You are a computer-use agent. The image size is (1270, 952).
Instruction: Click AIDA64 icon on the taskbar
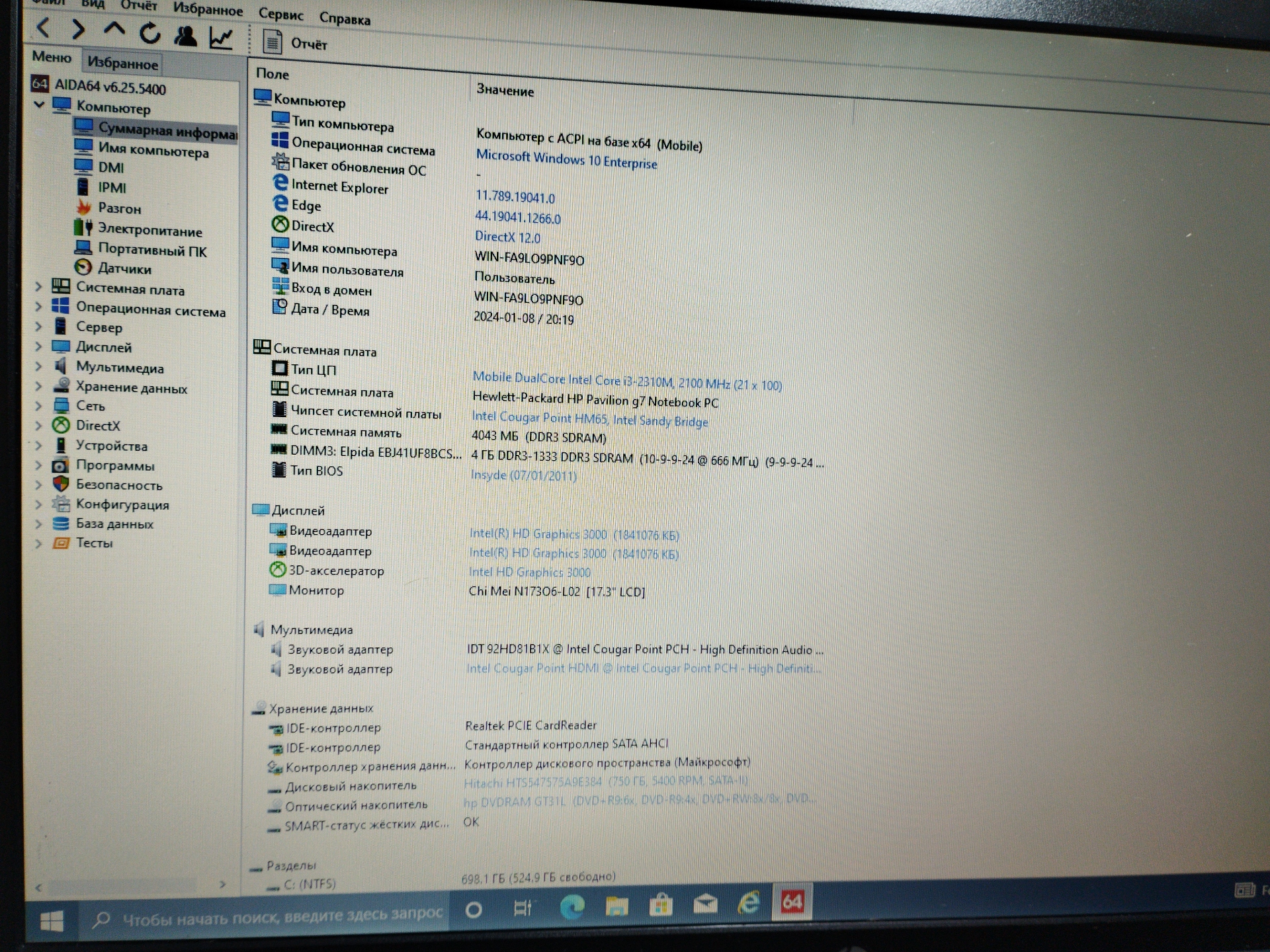click(792, 900)
